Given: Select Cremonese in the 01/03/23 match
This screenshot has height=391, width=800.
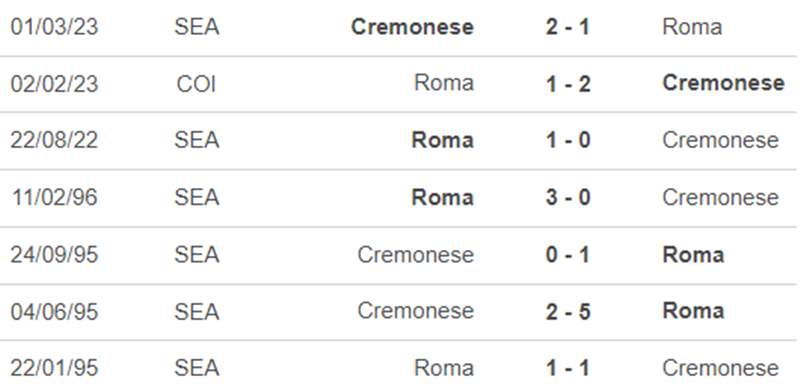Looking at the screenshot, I should pyautogui.click(x=412, y=27).
